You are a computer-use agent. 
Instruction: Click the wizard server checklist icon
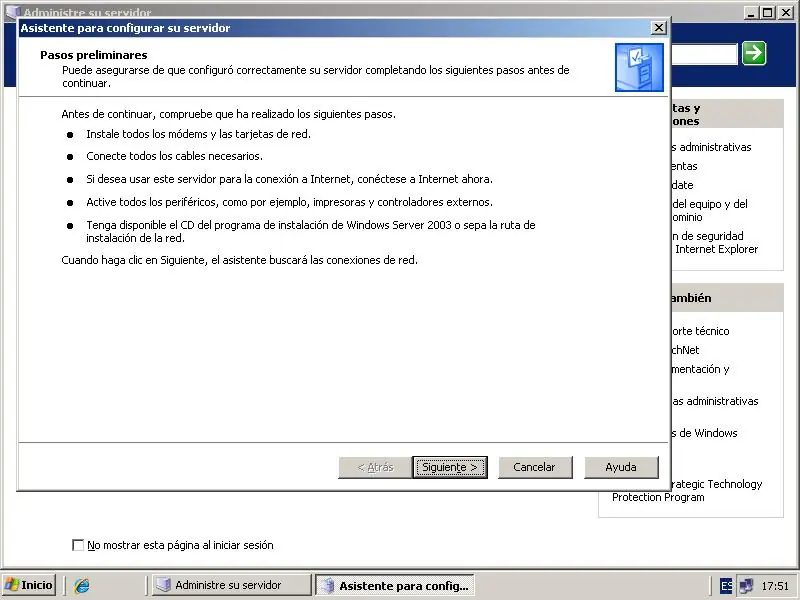(x=639, y=67)
